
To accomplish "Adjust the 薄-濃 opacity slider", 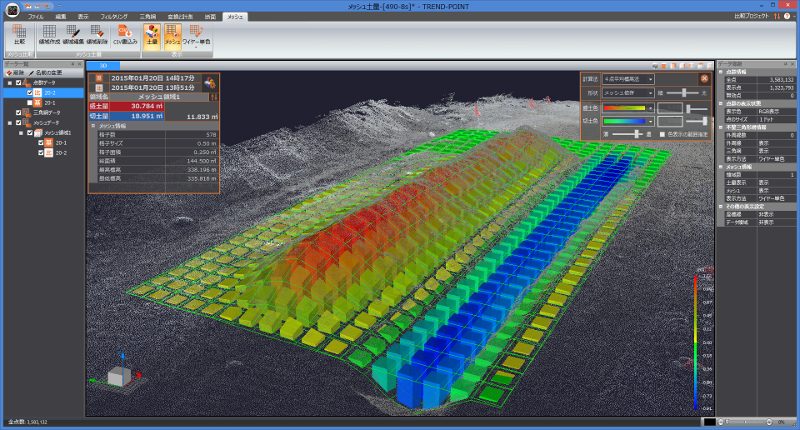I will coord(628,134).
